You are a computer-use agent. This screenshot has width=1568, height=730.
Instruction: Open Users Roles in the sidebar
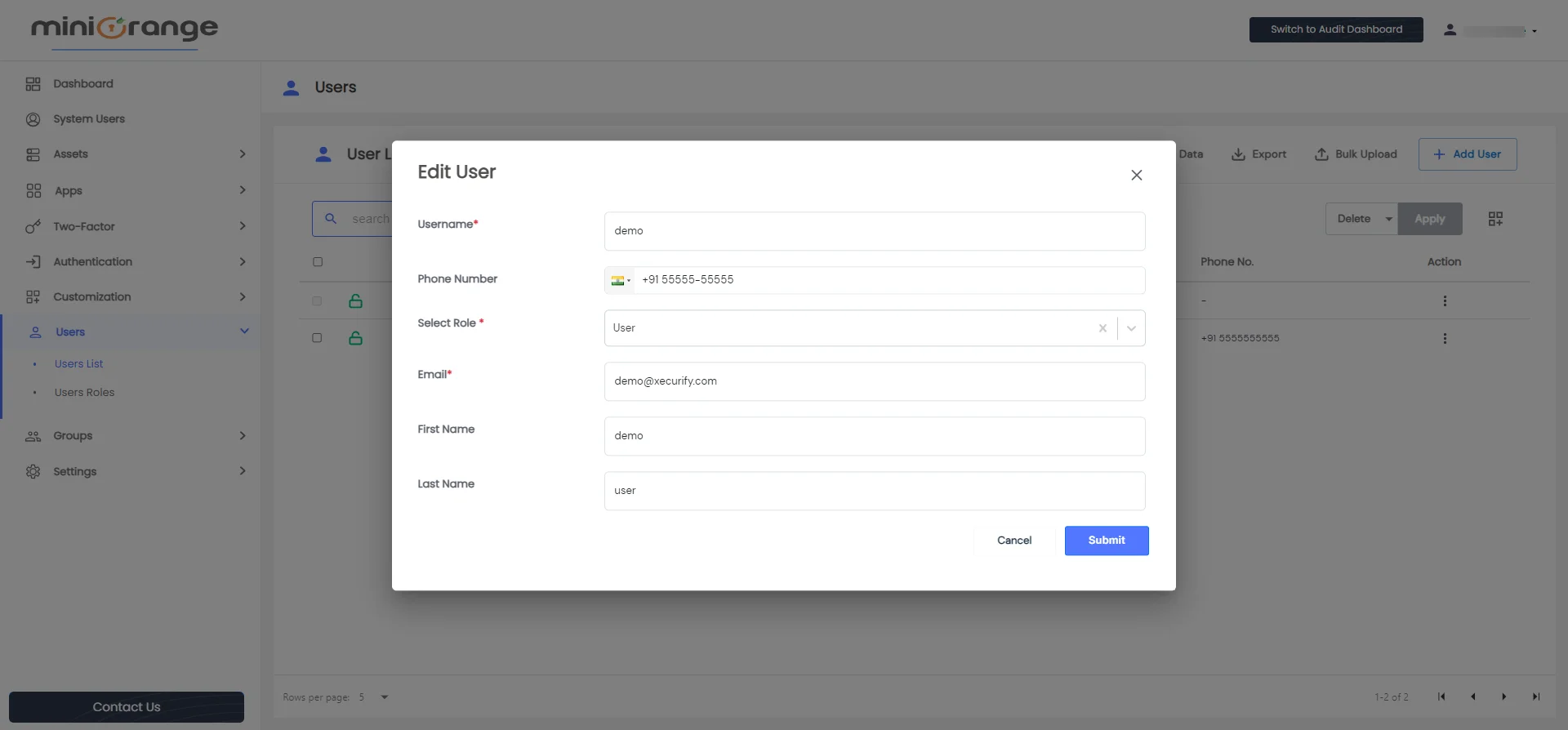(84, 393)
